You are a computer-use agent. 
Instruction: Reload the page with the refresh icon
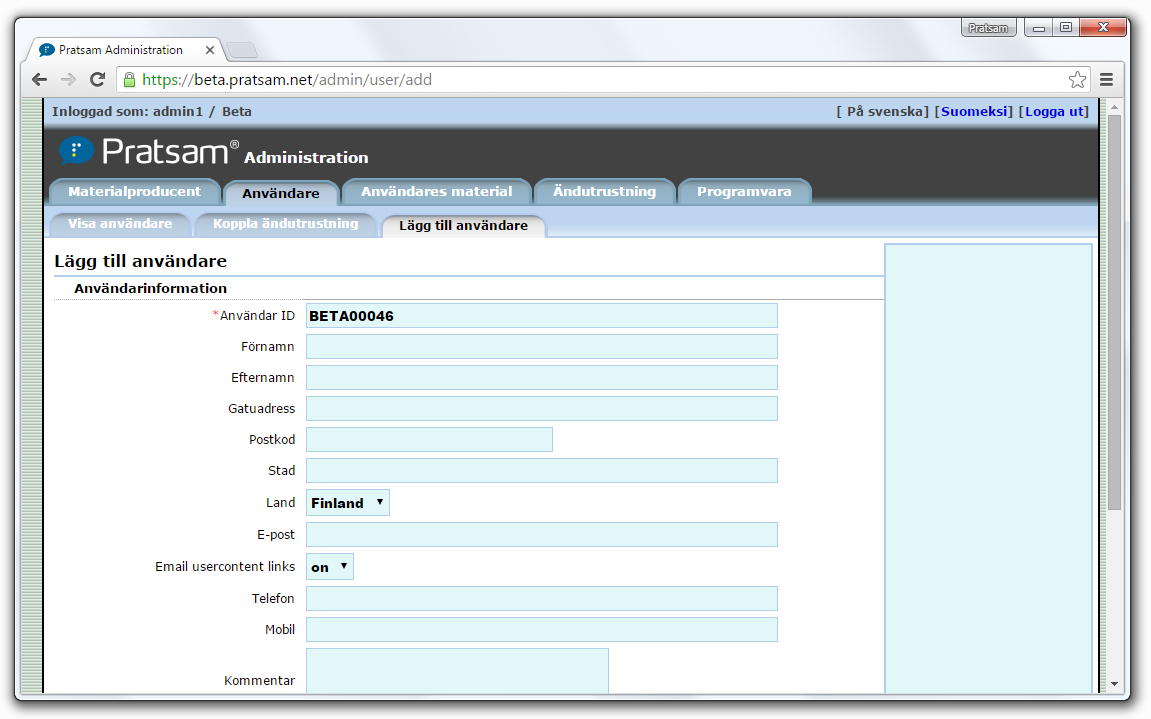coord(97,79)
